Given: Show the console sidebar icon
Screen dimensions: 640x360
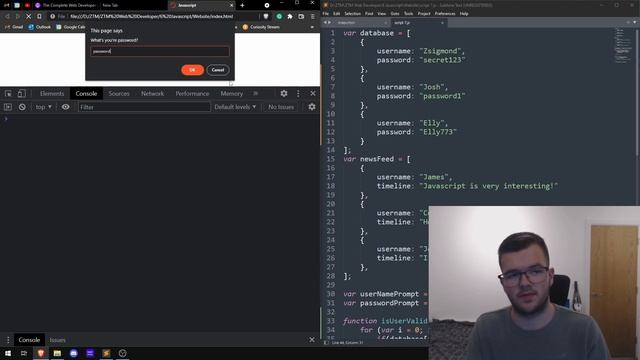Looking at the screenshot, I should click(x=8, y=107).
